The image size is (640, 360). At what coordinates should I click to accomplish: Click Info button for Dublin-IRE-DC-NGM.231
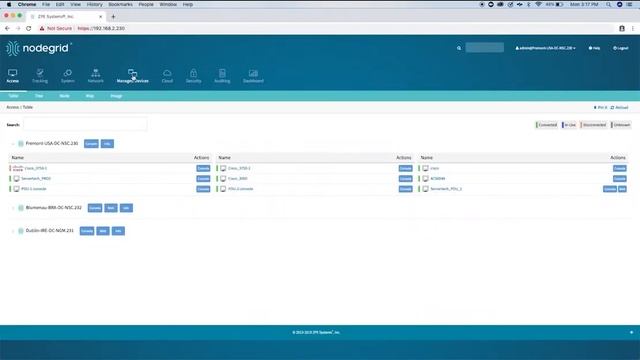(118, 231)
